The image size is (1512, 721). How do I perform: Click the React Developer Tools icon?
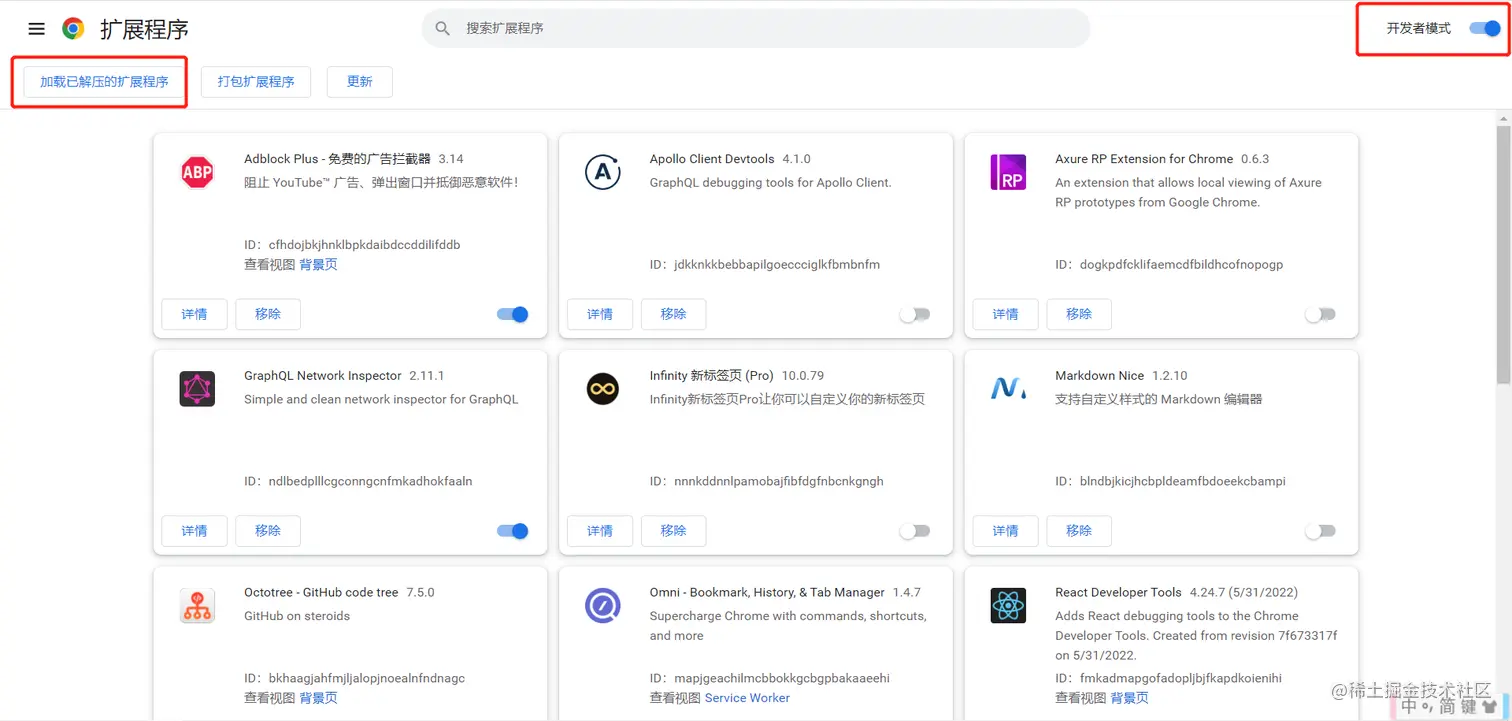pos(1008,606)
